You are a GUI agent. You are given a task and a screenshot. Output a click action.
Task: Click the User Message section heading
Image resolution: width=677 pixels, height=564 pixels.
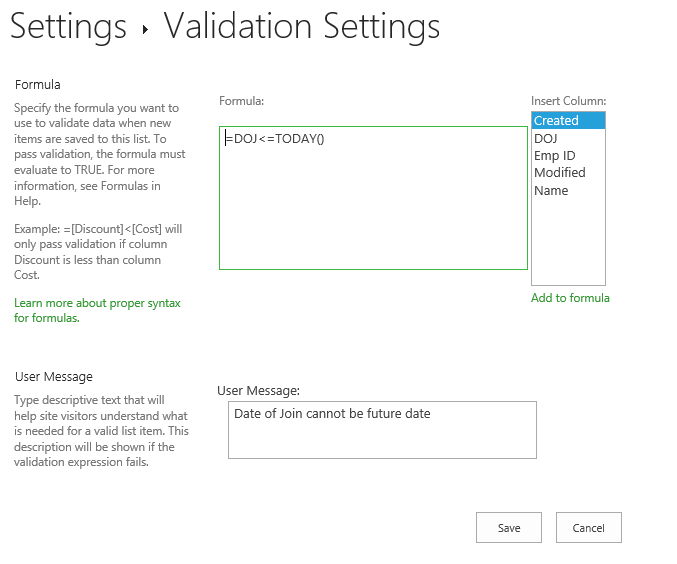[x=54, y=377]
